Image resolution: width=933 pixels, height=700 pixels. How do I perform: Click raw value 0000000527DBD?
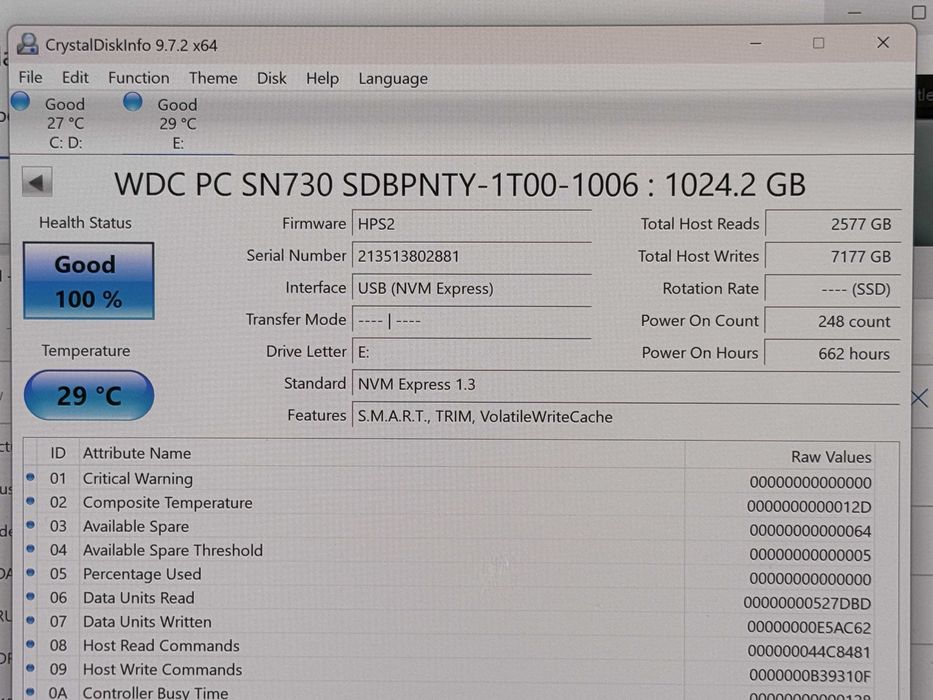coord(807,604)
